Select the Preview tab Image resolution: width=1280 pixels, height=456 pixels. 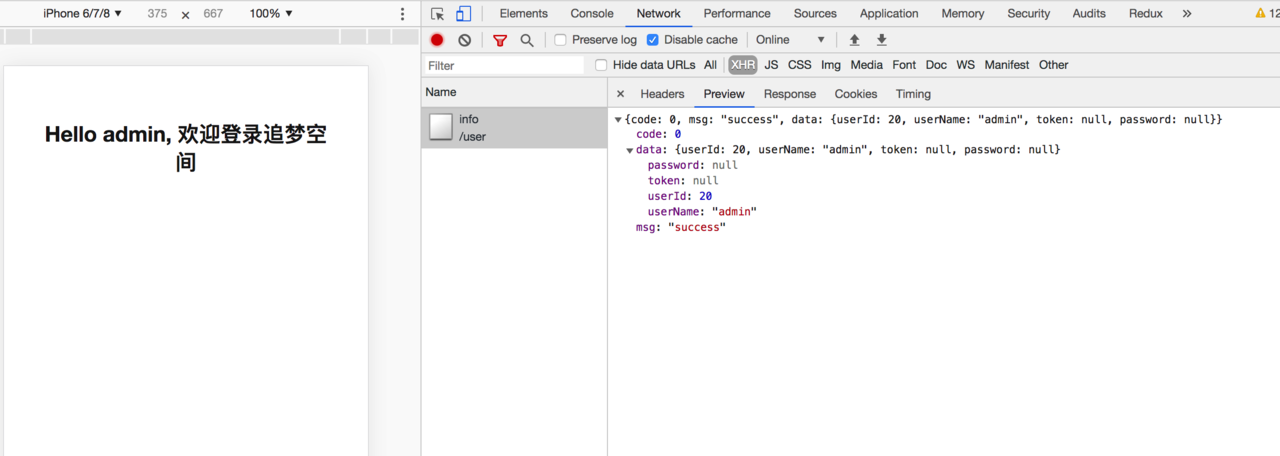click(724, 94)
